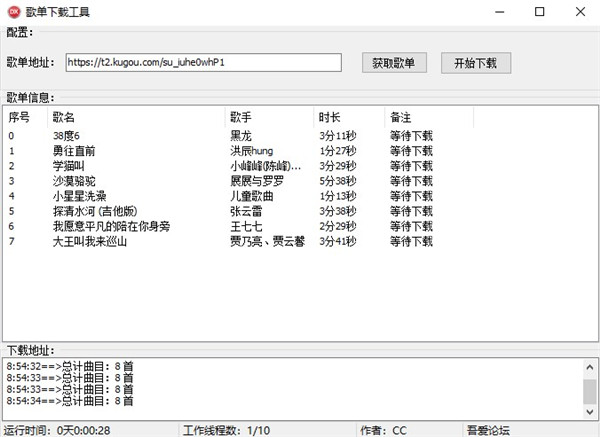Image resolution: width=600 pixels, height=437 pixels.
Task: Click the app icon in title bar
Action: [13, 12]
